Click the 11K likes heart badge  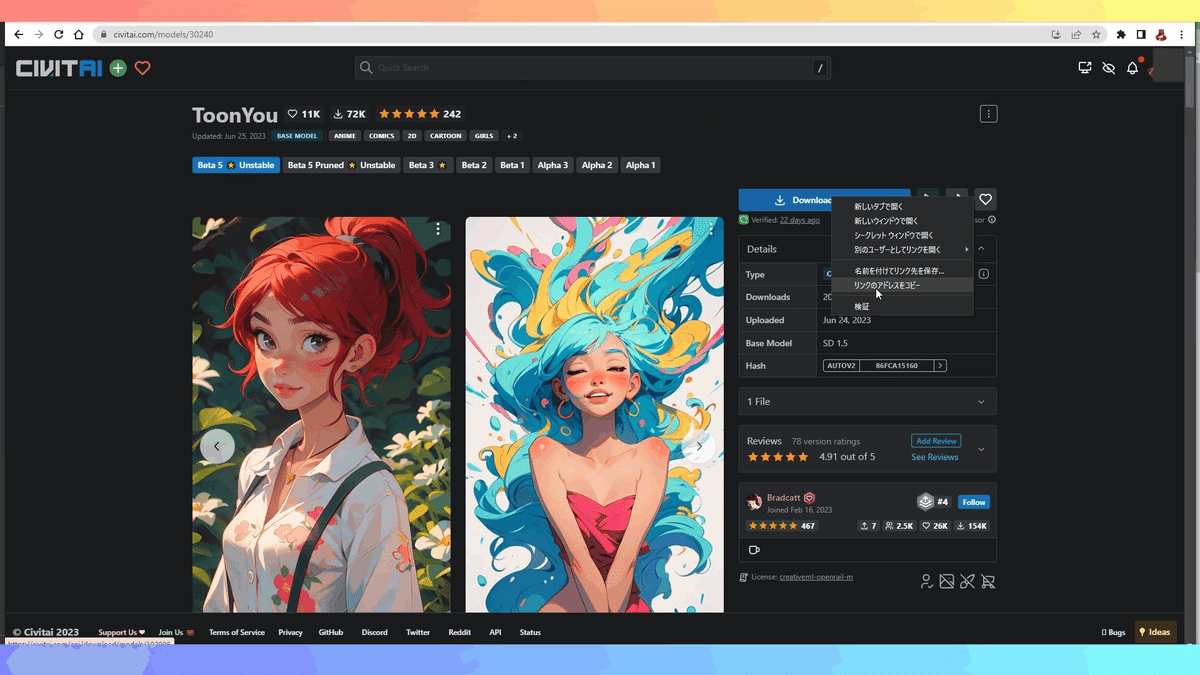point(304,114)
